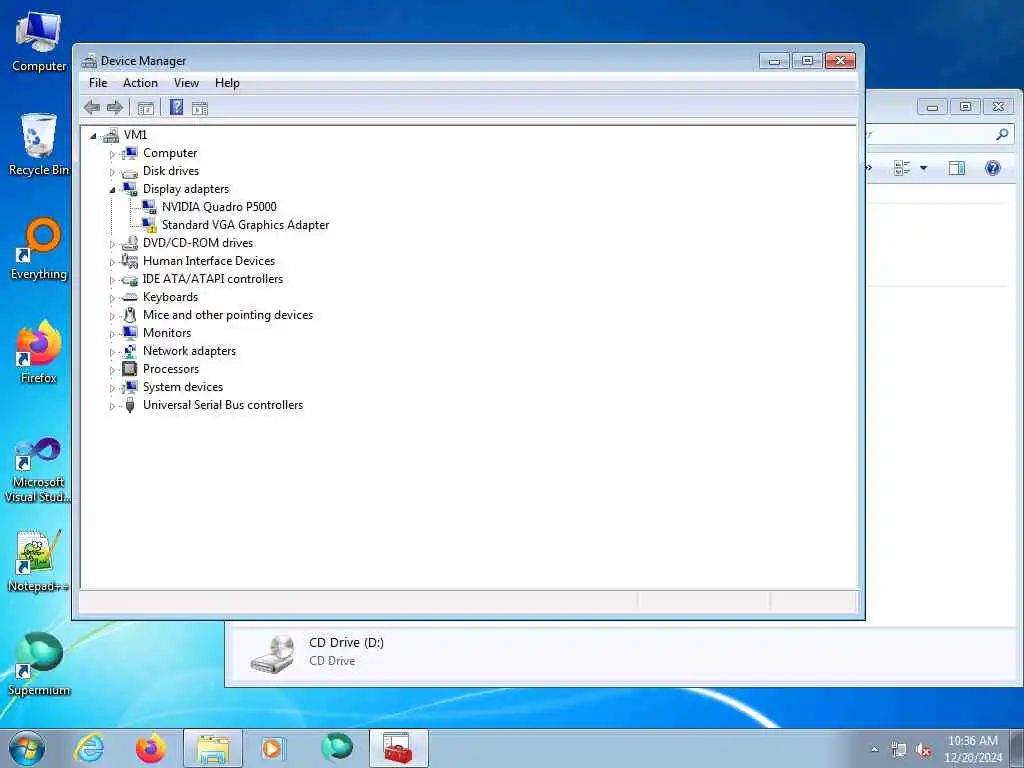Collapse the Display adapters category
The width and height of the screenshot is (1024, 768).
[x=112, y=190]
